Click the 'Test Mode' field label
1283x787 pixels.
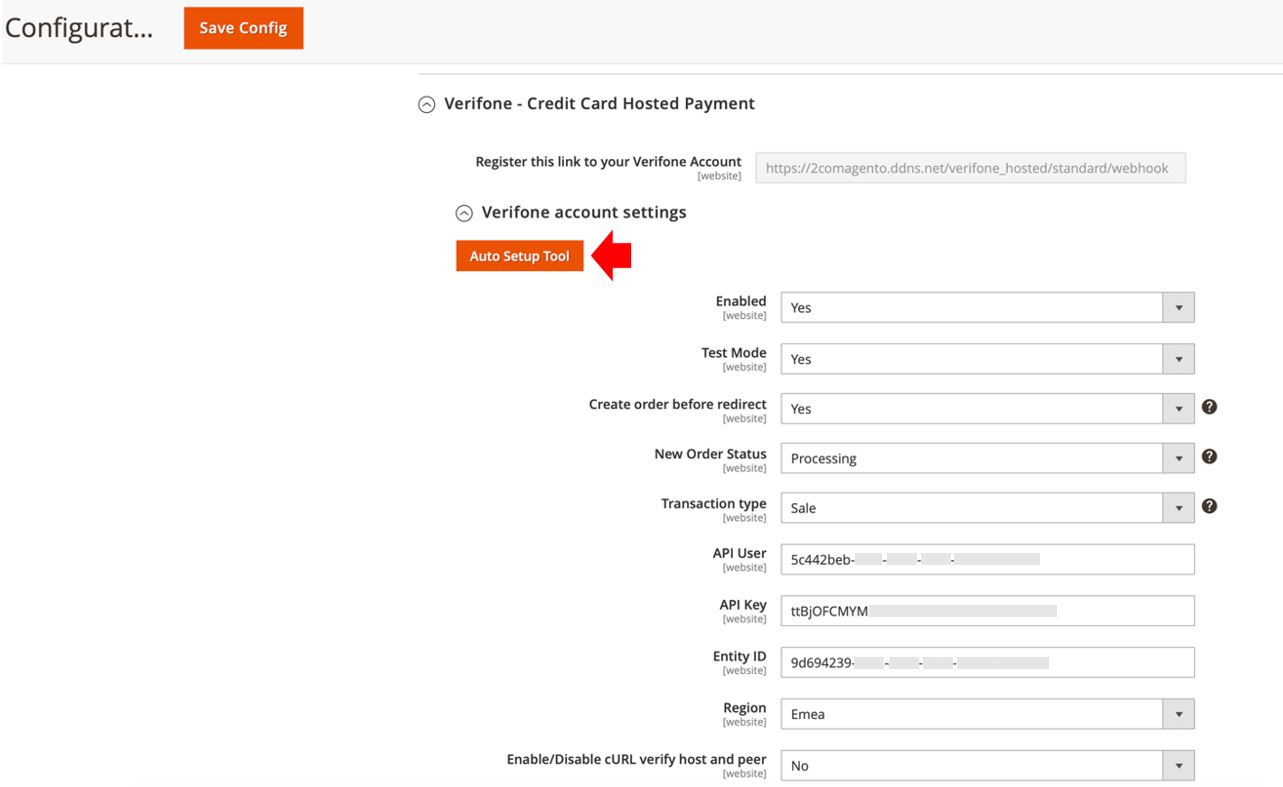coord(734,353)
